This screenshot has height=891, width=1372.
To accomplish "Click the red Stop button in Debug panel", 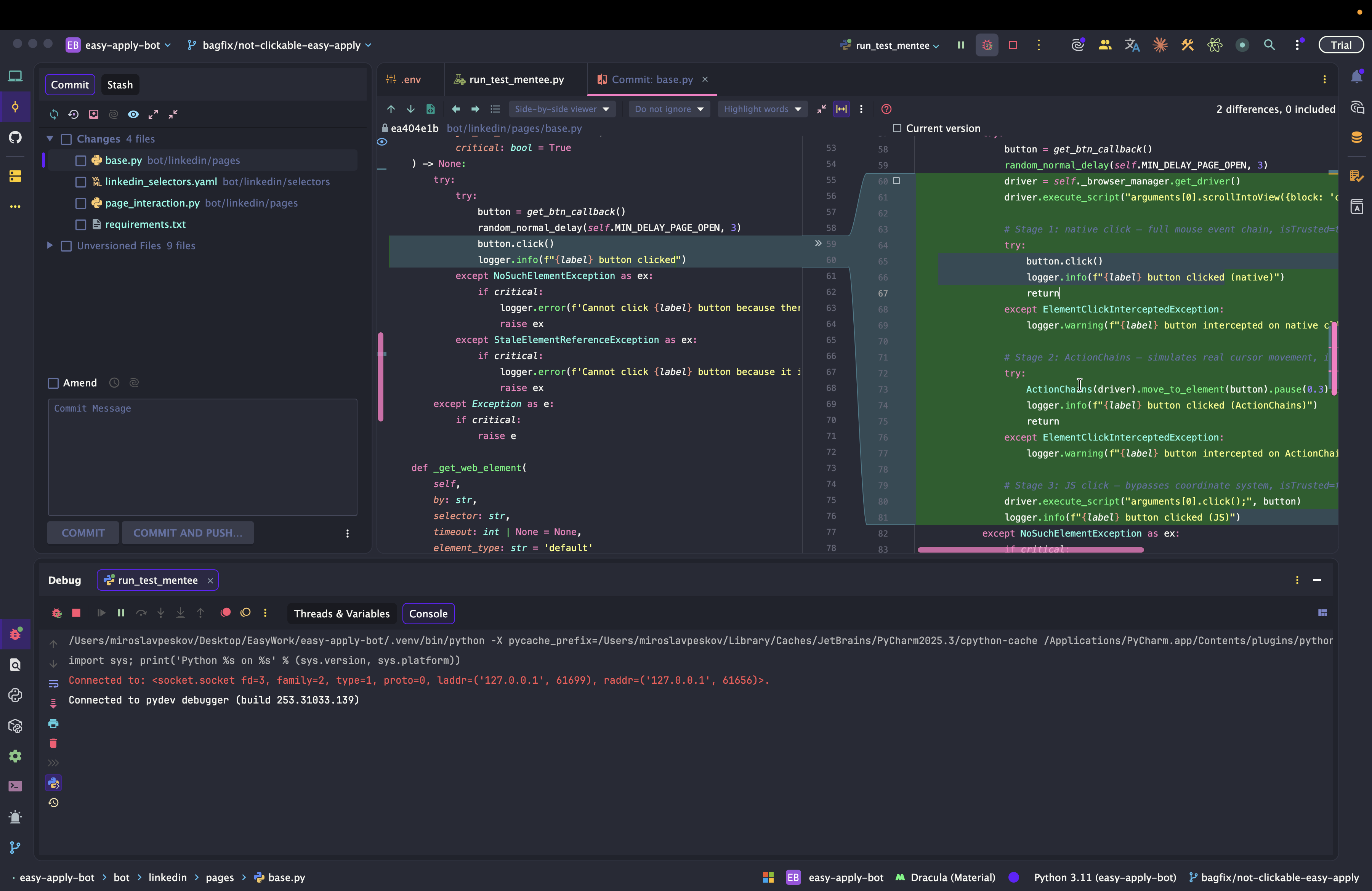I will 76,613.
